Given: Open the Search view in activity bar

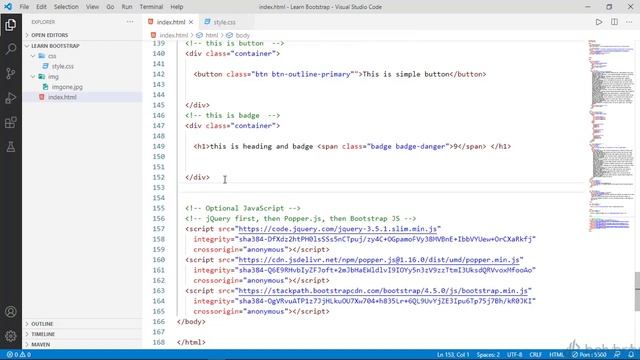Looking at the screenshot, I should click(x=11, y=49).
